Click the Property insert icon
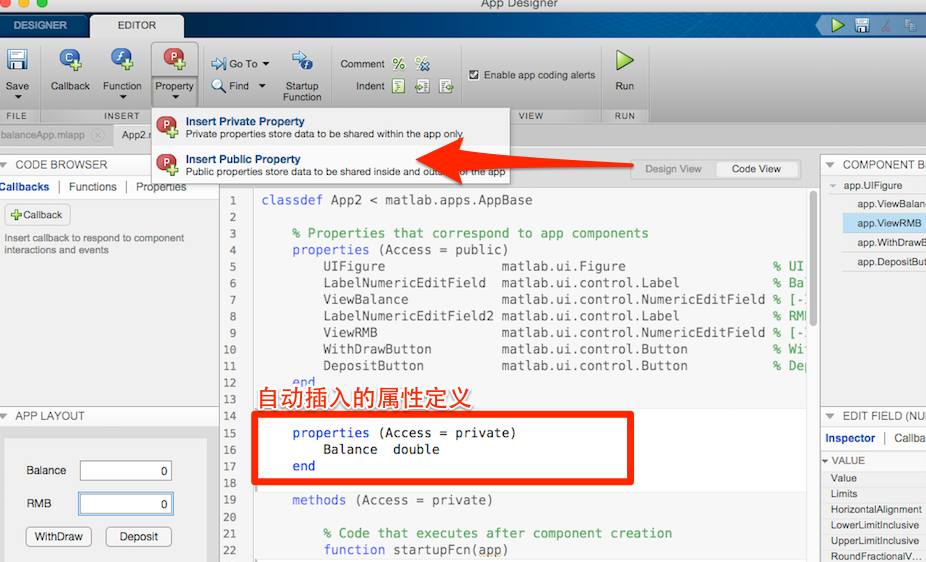Screen dimensions: 926x562 (x=174, y=60)
